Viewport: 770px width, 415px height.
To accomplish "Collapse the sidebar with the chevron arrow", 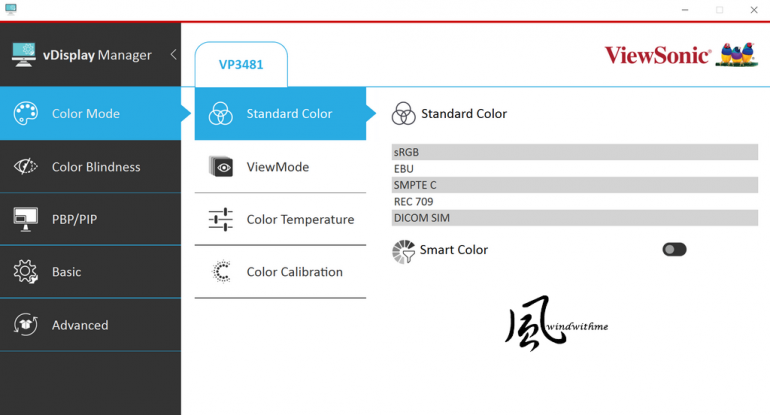I will tap(173, 55).
